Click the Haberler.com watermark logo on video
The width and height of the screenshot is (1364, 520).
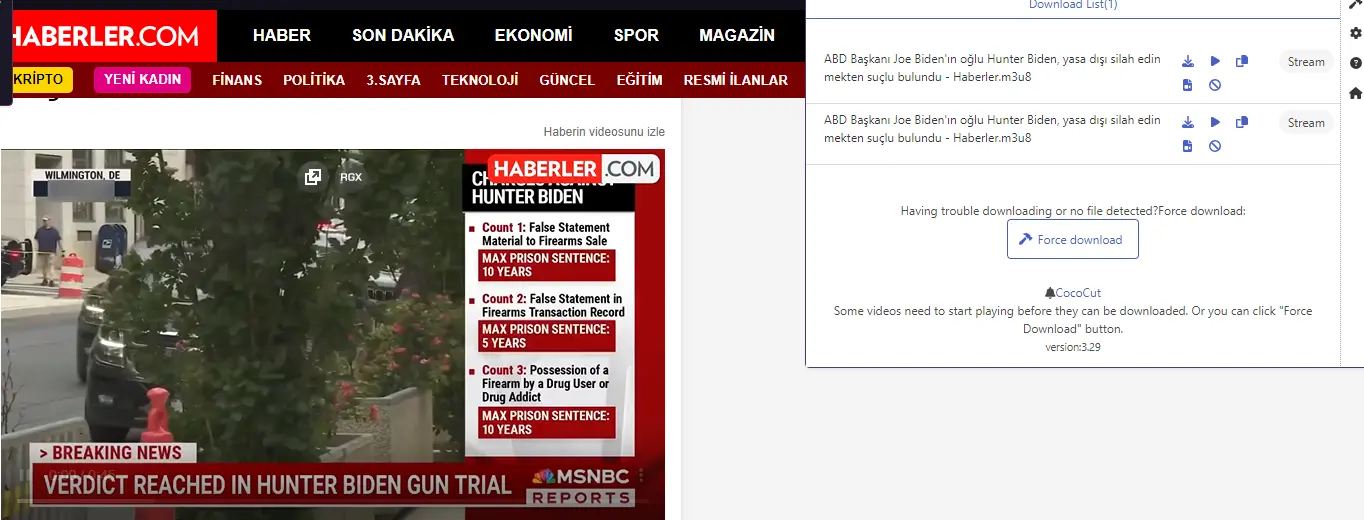pyautogui.click(x=574, y=169)
